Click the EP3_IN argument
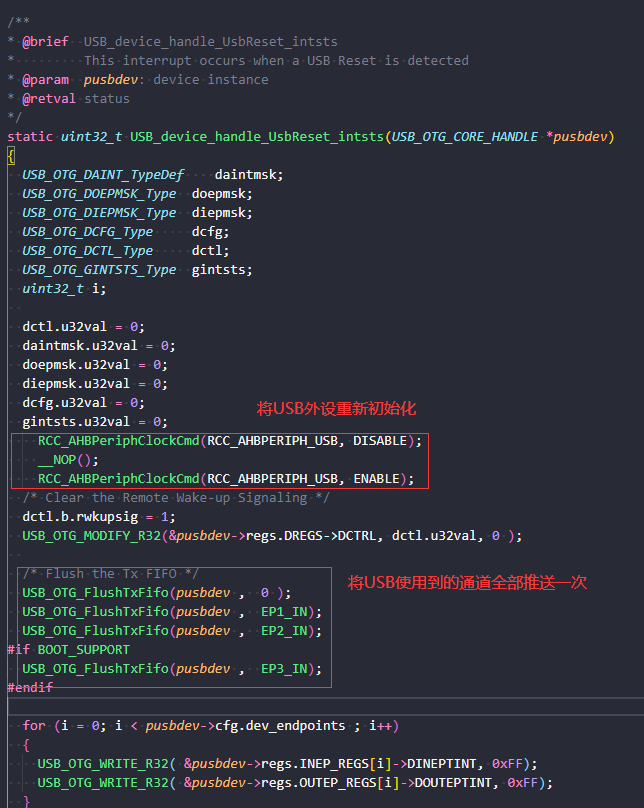 pos(284,669)
